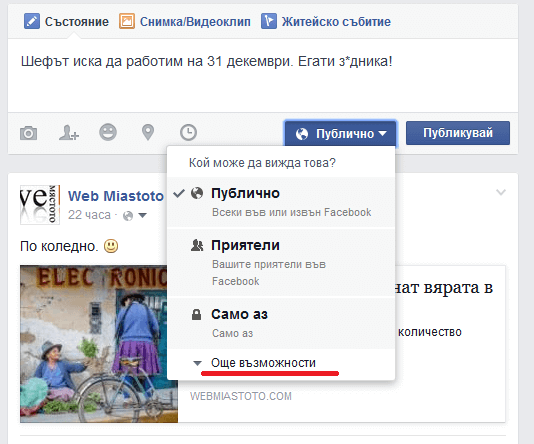Viewport: 534px width, 444px height.
Task: Open post options chevron on Web Miastoto post
Action: point(501,192)
